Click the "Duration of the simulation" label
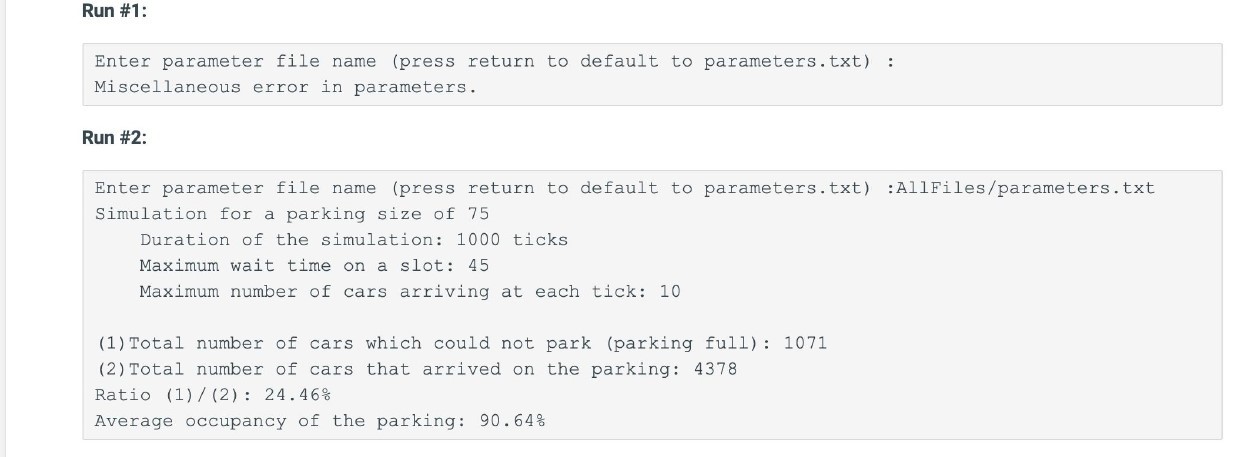 click(x=293, y=240)
